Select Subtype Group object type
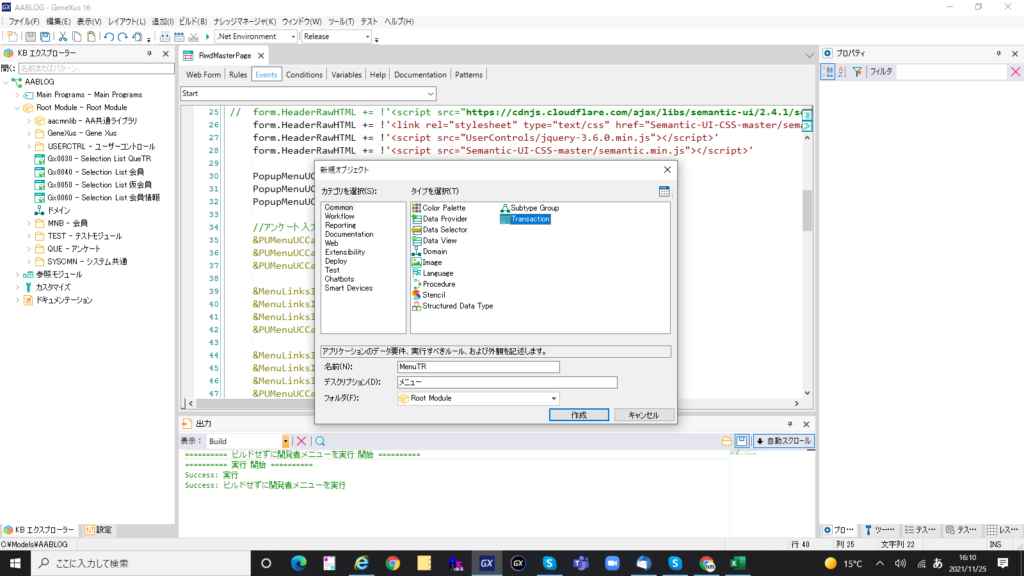 tap(530, 208)
